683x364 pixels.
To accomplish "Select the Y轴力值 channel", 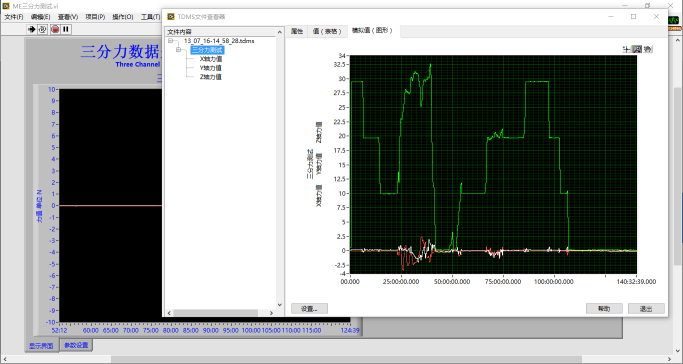I will (211, 68).
